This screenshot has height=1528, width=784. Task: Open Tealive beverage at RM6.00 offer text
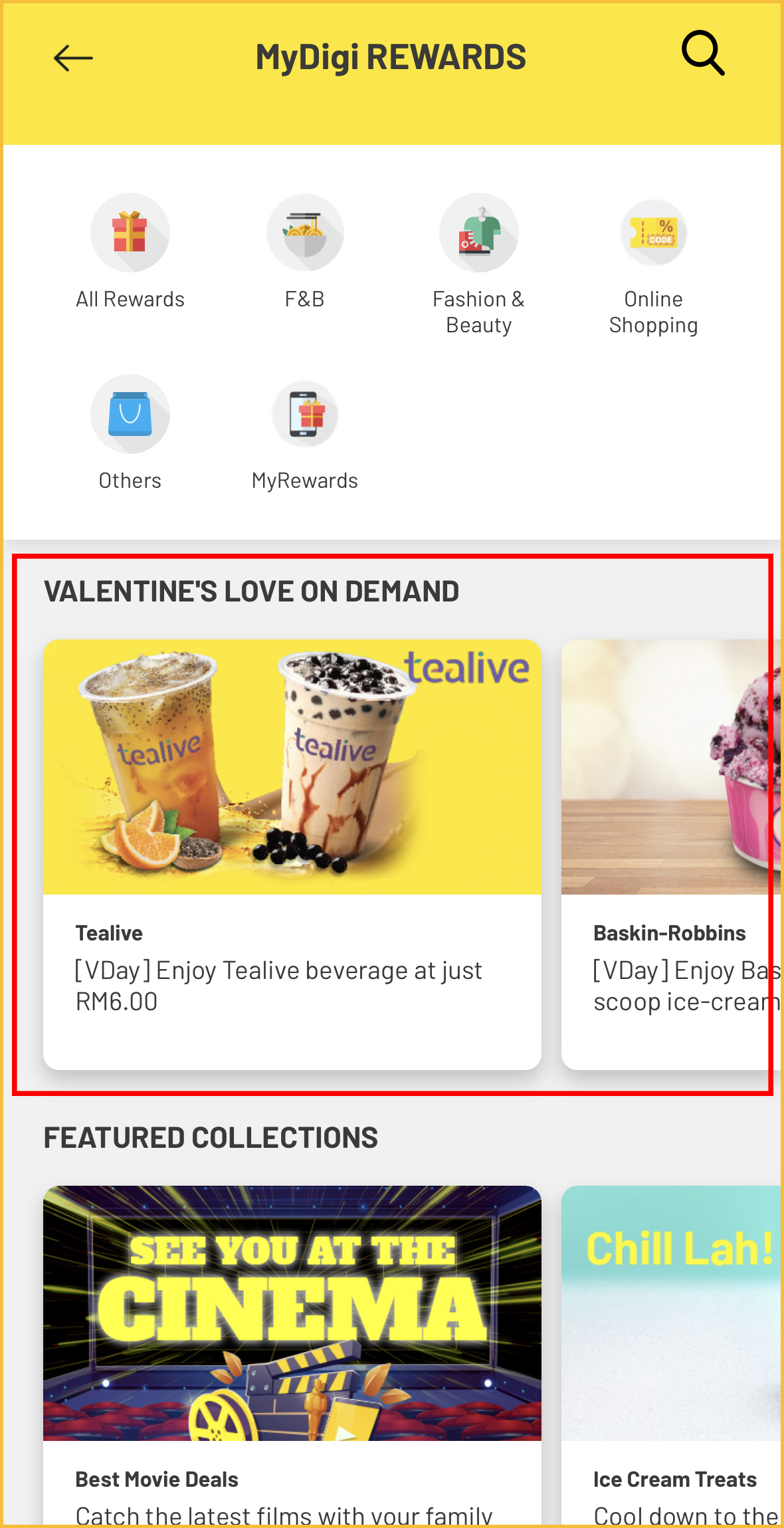[278, 986]
